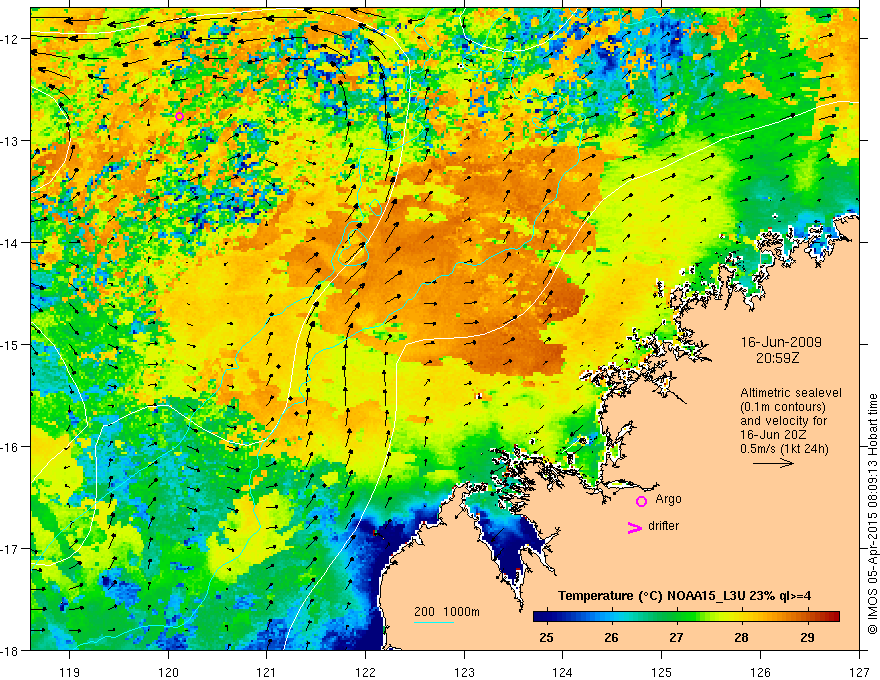Click the 'Argo' legend label

click(x=668, y=499)
